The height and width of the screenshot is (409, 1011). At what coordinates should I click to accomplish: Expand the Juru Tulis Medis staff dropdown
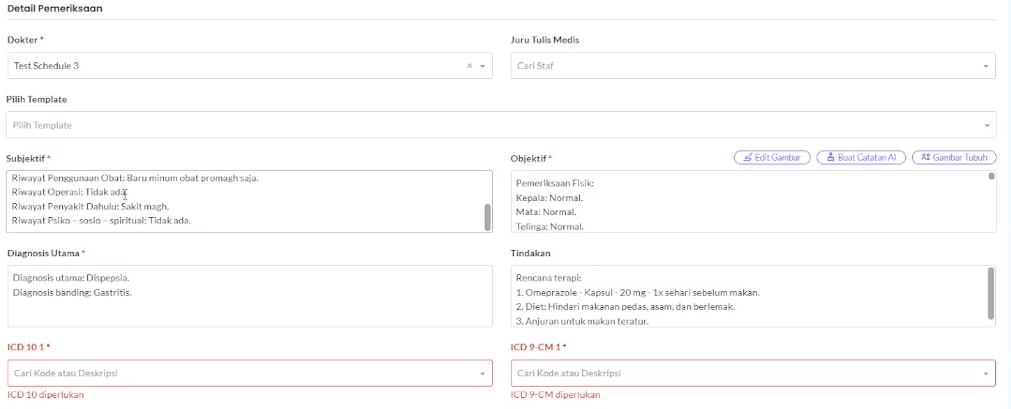986,66
